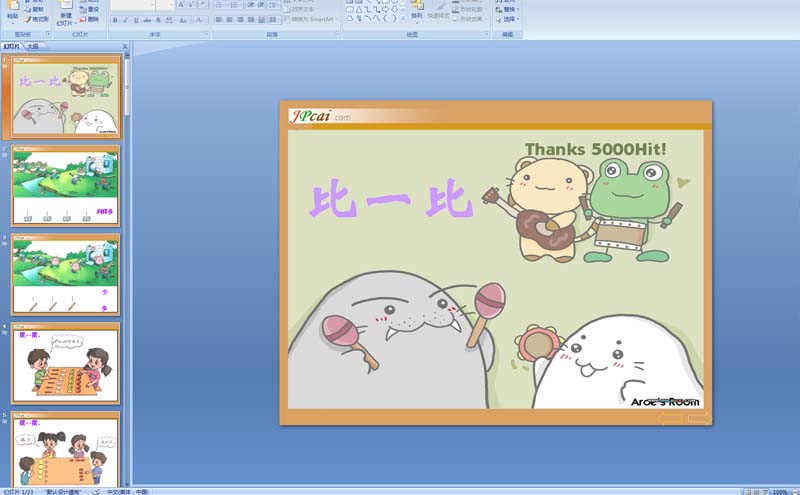Click the 比一比 title text on the slide
The height and width of the screenshot is (495, 800).
point(391,199)
